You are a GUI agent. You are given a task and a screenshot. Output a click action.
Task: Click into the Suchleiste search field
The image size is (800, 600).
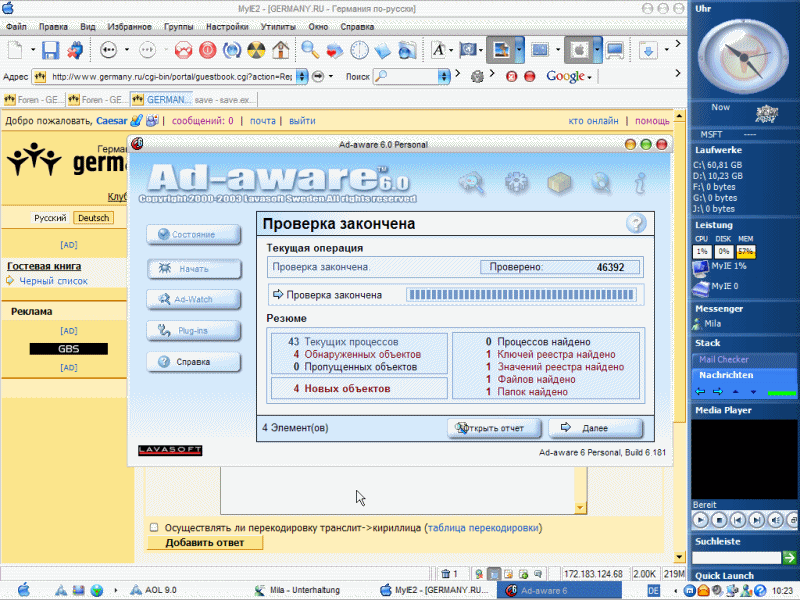click(x=736, y=558)
